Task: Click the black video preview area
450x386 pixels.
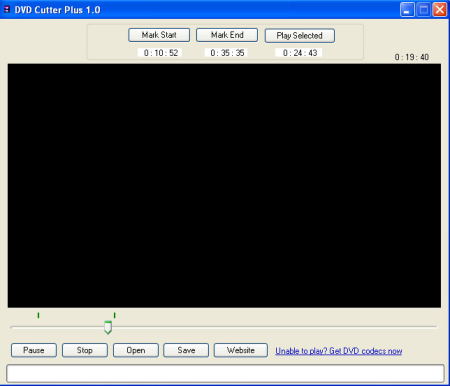Action: pos(224,186)
